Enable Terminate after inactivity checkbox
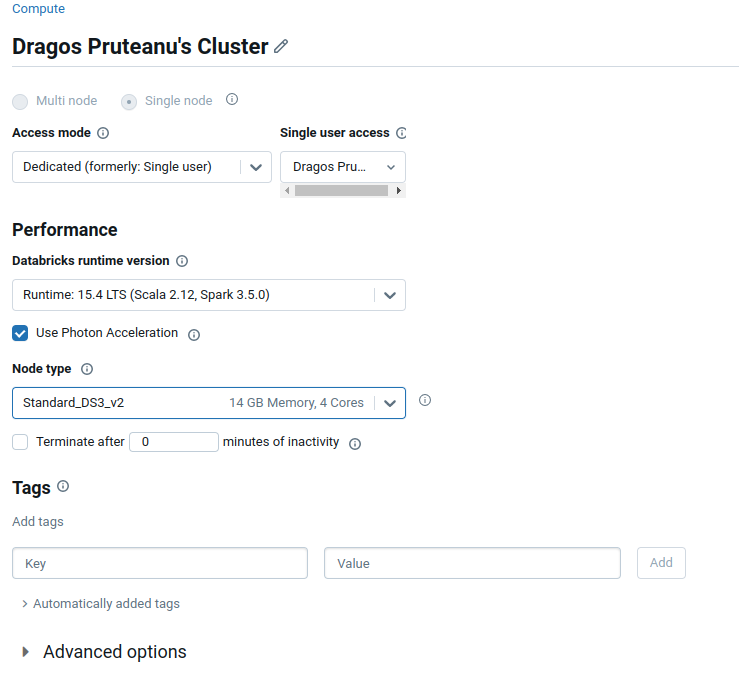 pos(20,442)
